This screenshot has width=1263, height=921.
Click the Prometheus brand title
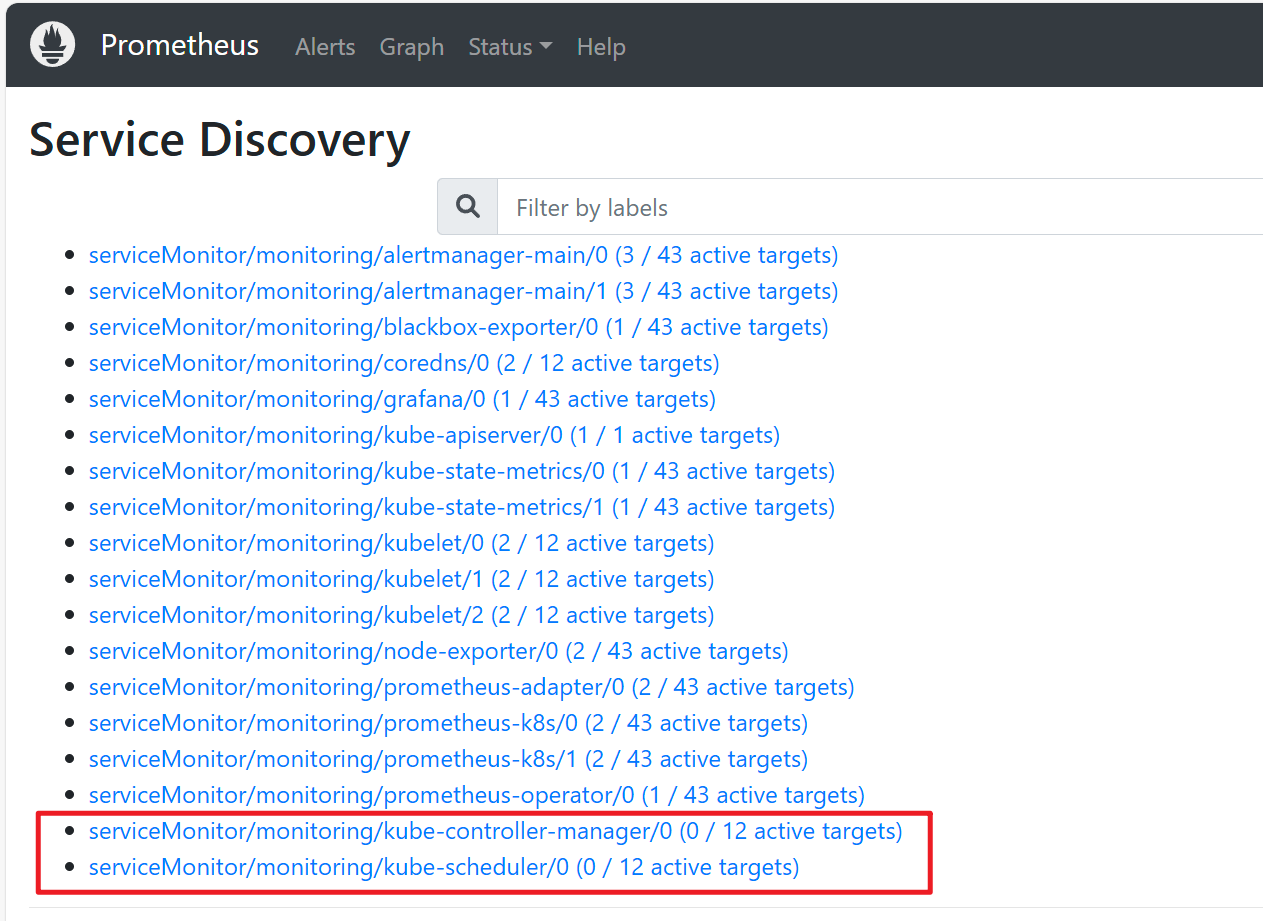180,46
